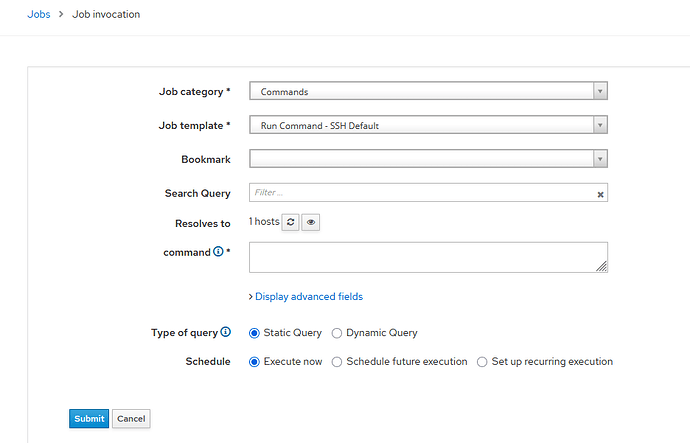Choose Execute now schedule
690x443 pixels.
[x=254, y=362]
